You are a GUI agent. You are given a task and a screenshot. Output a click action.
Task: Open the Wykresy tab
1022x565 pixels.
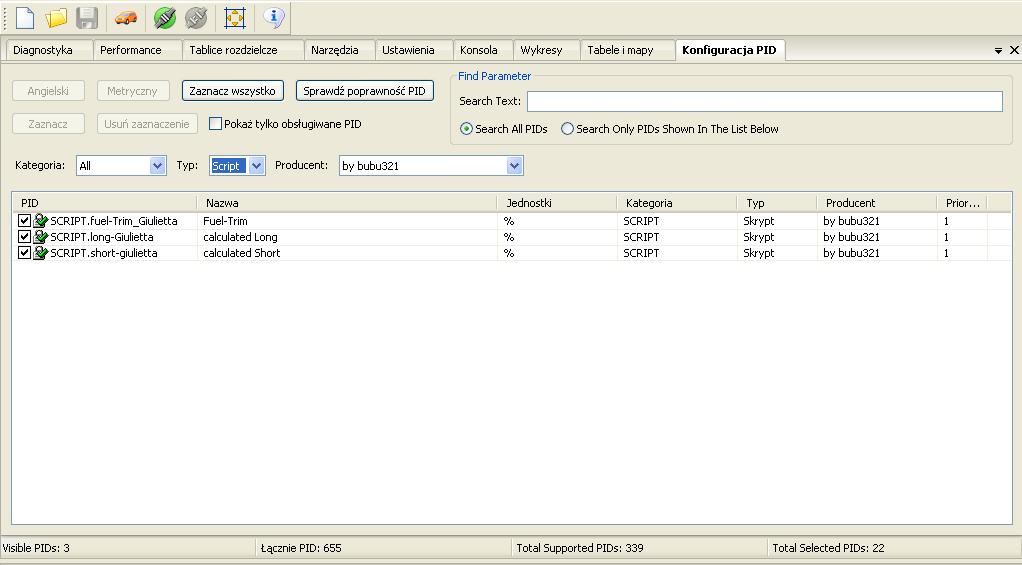[541, 50]
